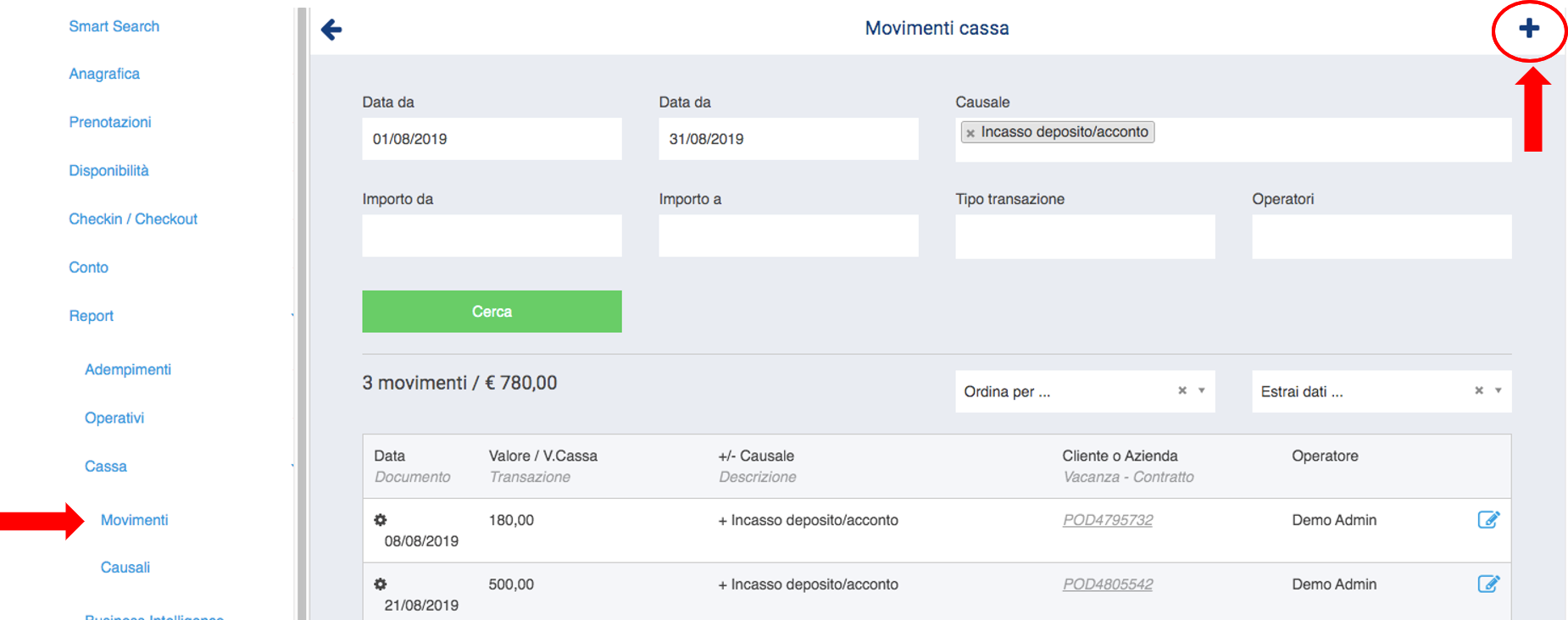Click the plus icon to add movement

[x=1528, y=29]
